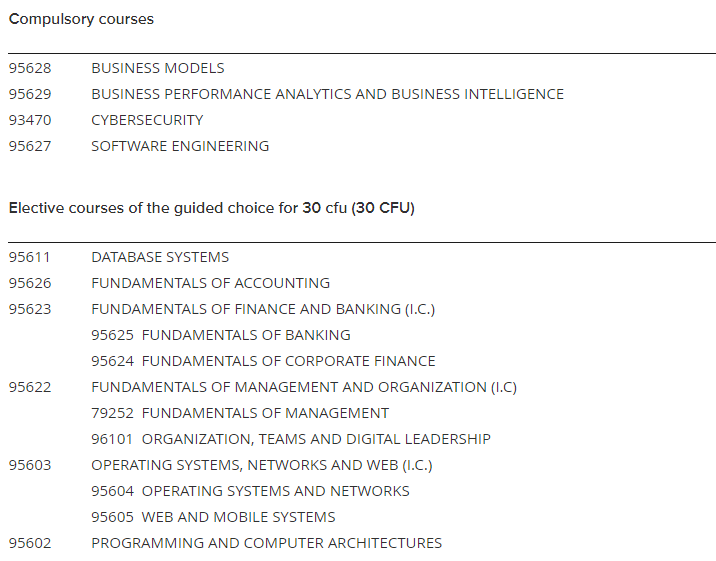Open the BUSINESS MODELS course

(158, 68)
